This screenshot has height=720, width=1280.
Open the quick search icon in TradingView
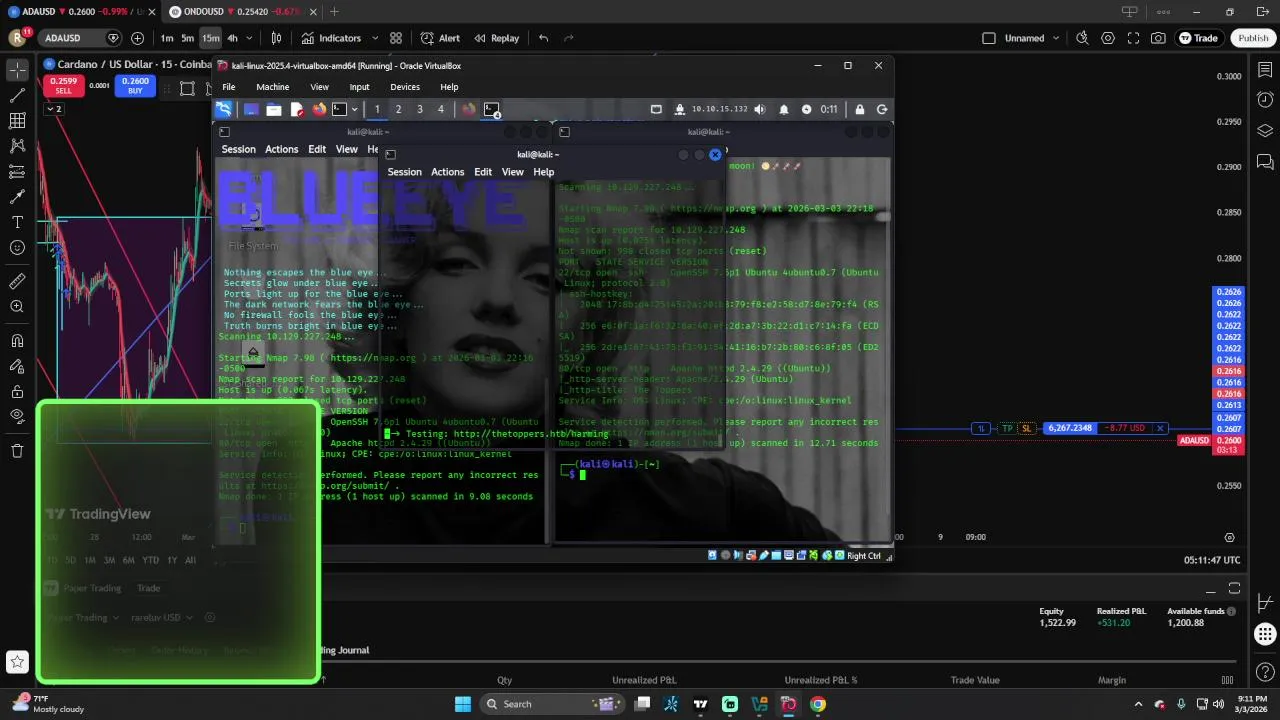pos(1082,38)
